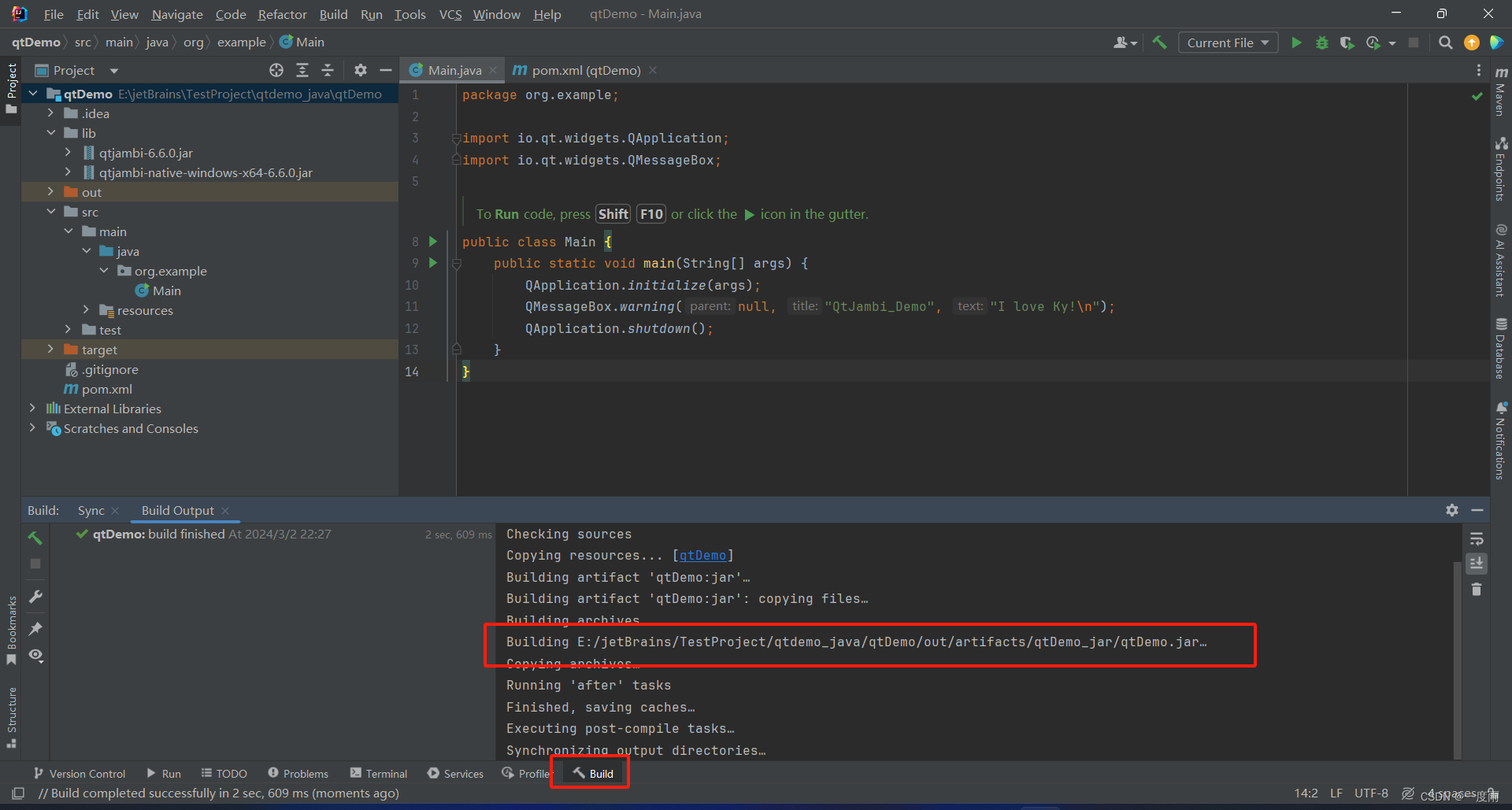Click the qtDemo hyperlink in Build Output
Viewport: 1512px width, 810px height.
tap(702, 555)
